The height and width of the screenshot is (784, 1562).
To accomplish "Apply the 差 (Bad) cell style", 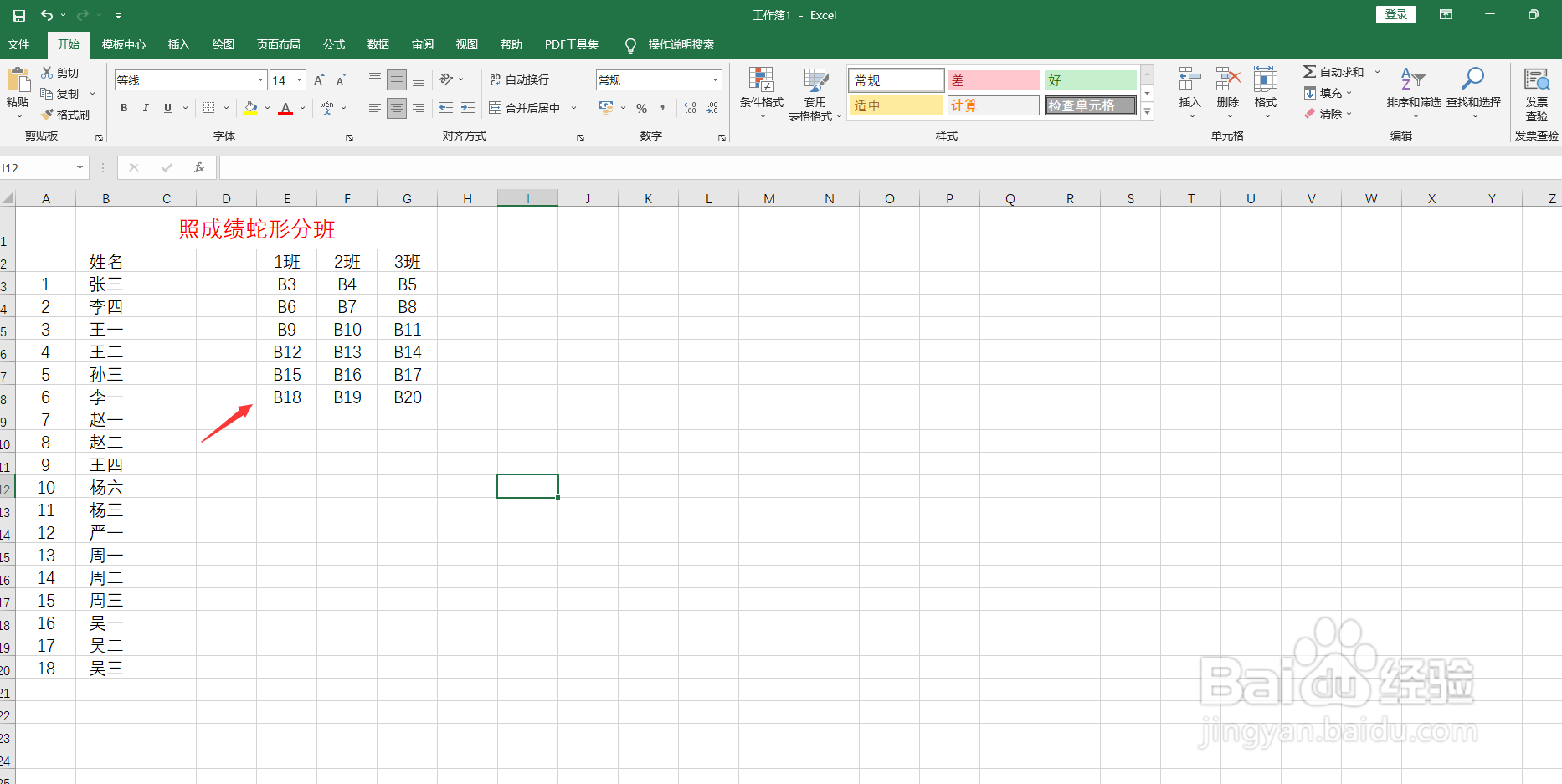I will (993, 80).
